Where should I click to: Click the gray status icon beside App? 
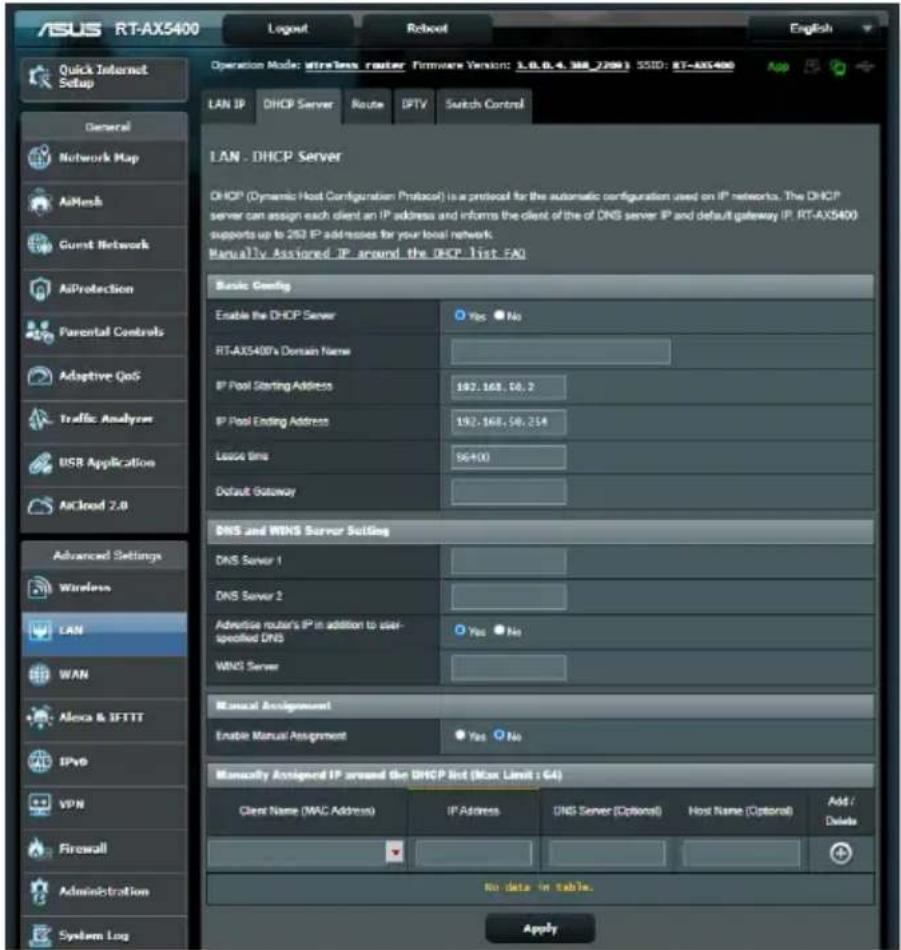(811, 67)
